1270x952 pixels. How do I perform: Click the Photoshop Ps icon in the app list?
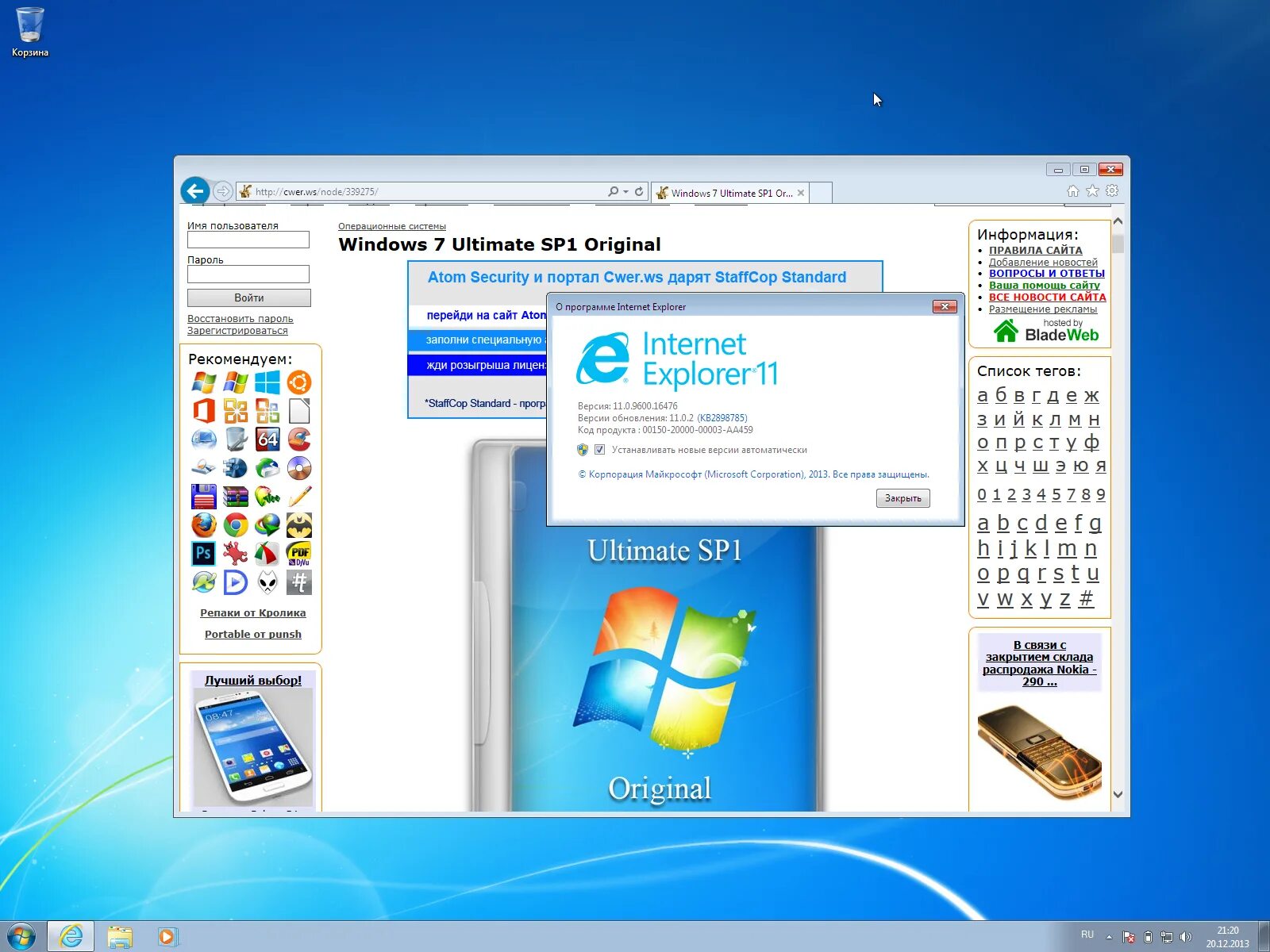pyautogui.click(x=203, y=554)
